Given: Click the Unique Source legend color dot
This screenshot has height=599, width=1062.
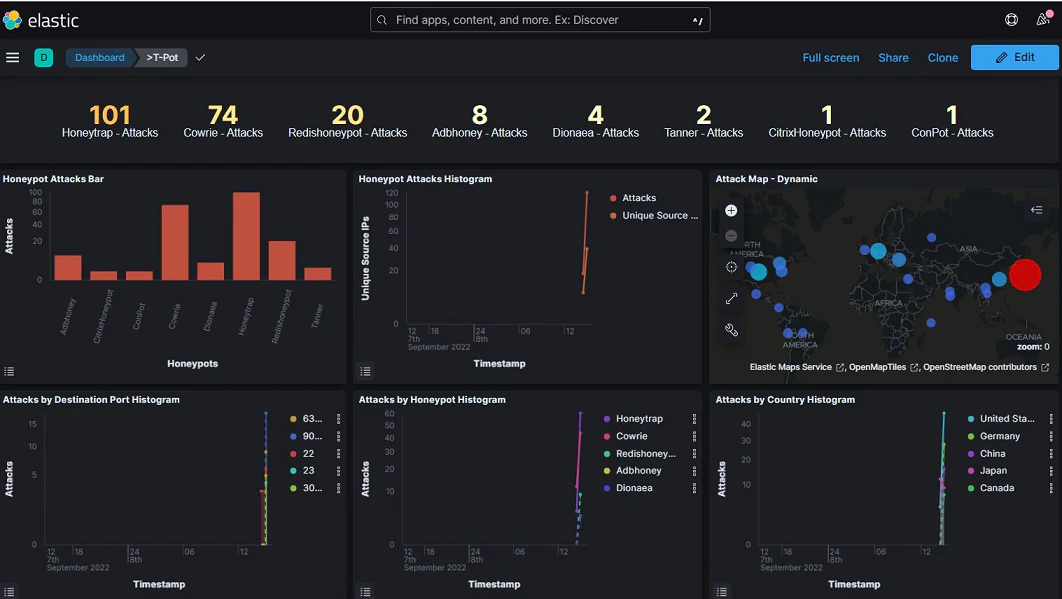Looking at the screenshot, I should (x=613, y=215).
